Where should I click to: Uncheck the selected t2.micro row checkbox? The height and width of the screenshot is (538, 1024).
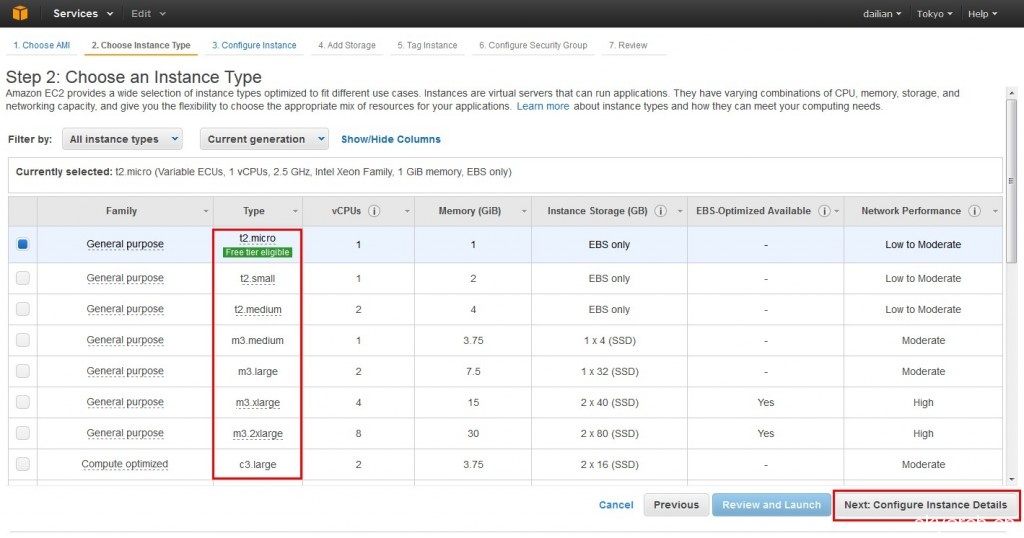(23, 244)
